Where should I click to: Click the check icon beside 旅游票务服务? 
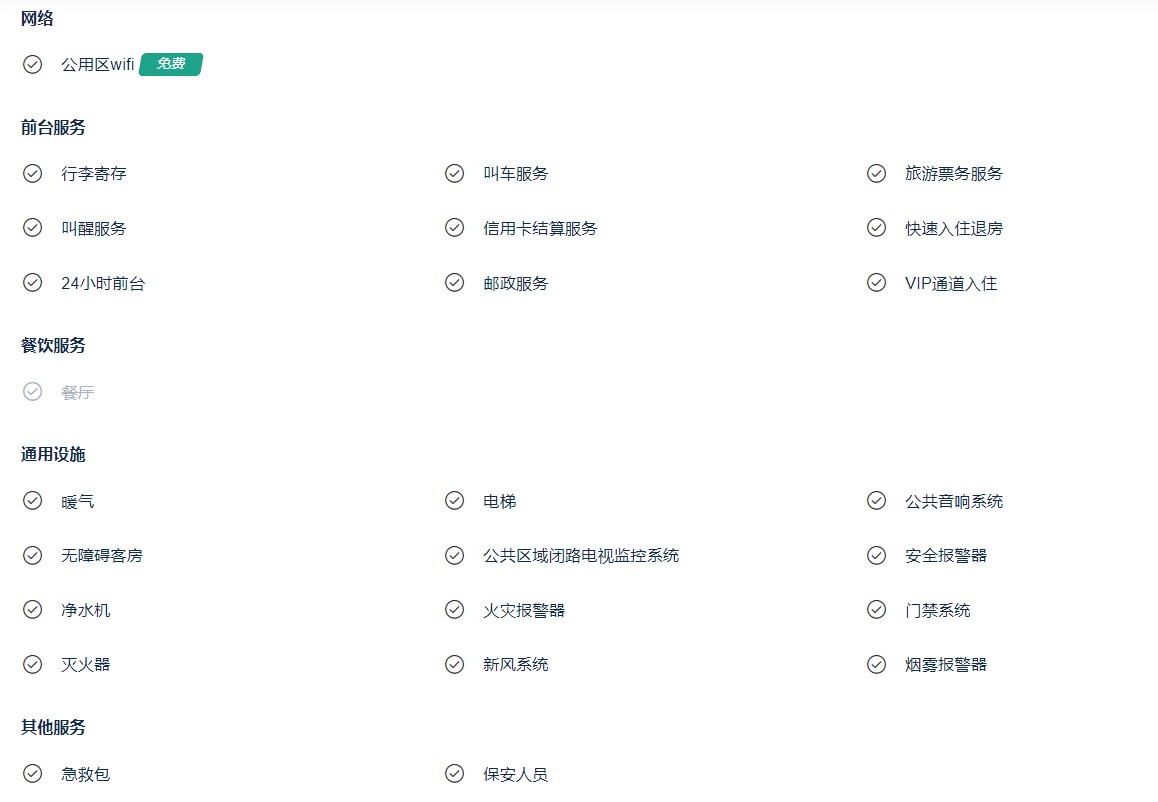(876, 174)
